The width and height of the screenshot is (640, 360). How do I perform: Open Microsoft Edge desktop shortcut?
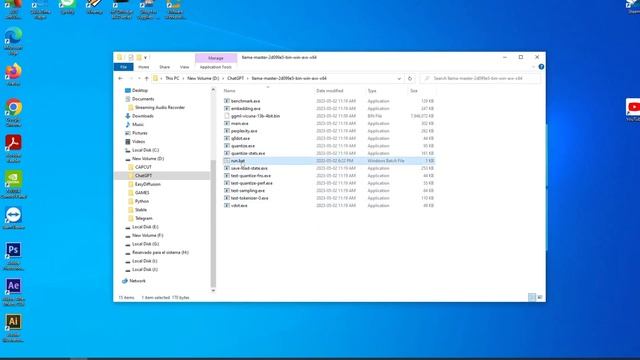click(13, 41)
